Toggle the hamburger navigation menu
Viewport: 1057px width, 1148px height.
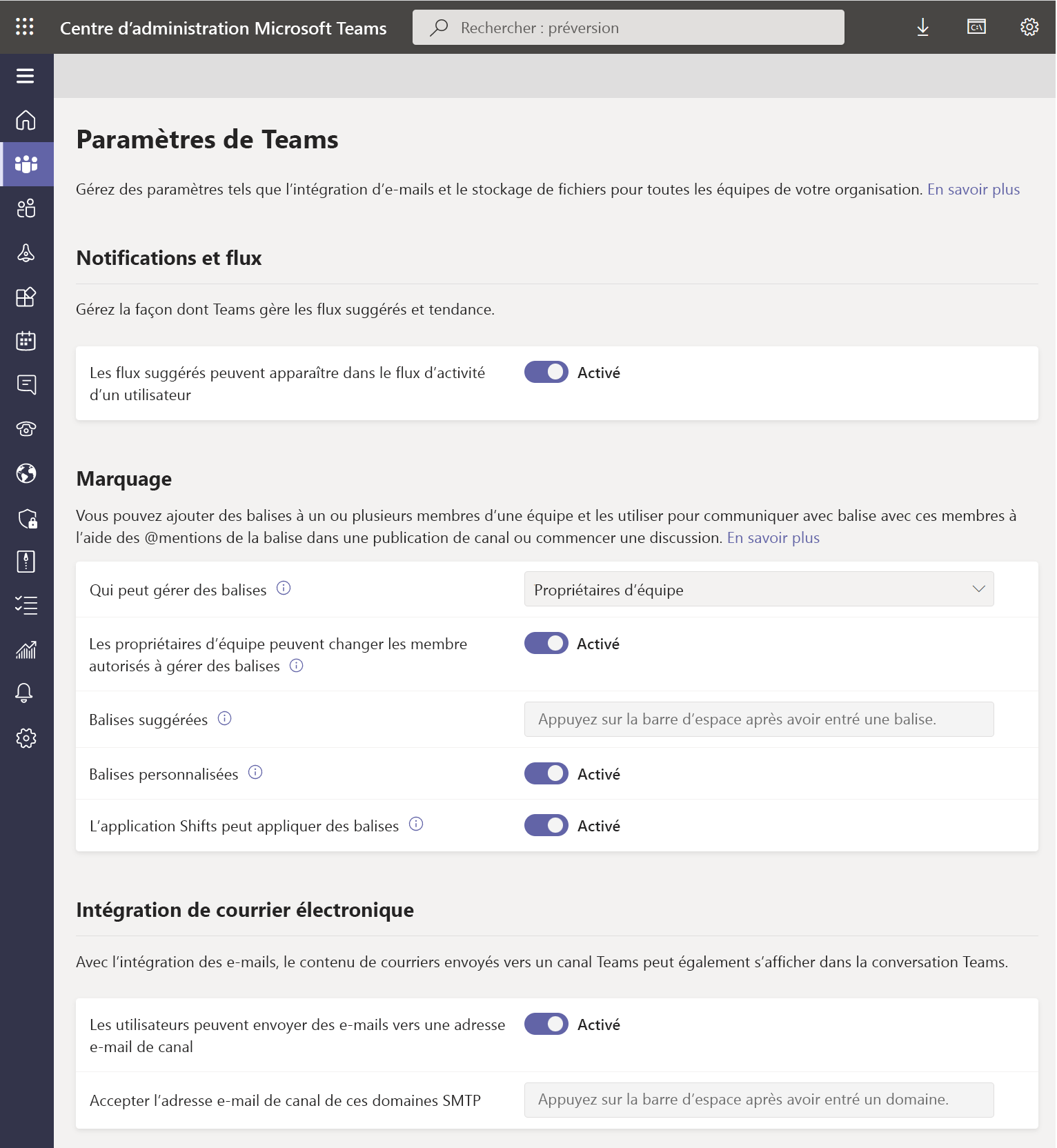point(26,76)
